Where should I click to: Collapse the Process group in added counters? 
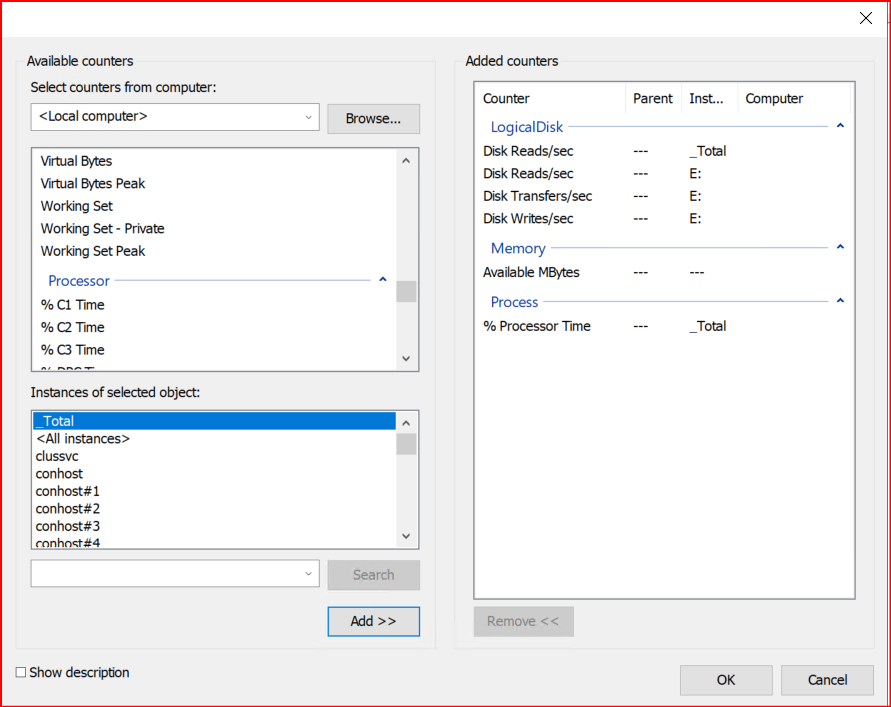pos(840,301)
